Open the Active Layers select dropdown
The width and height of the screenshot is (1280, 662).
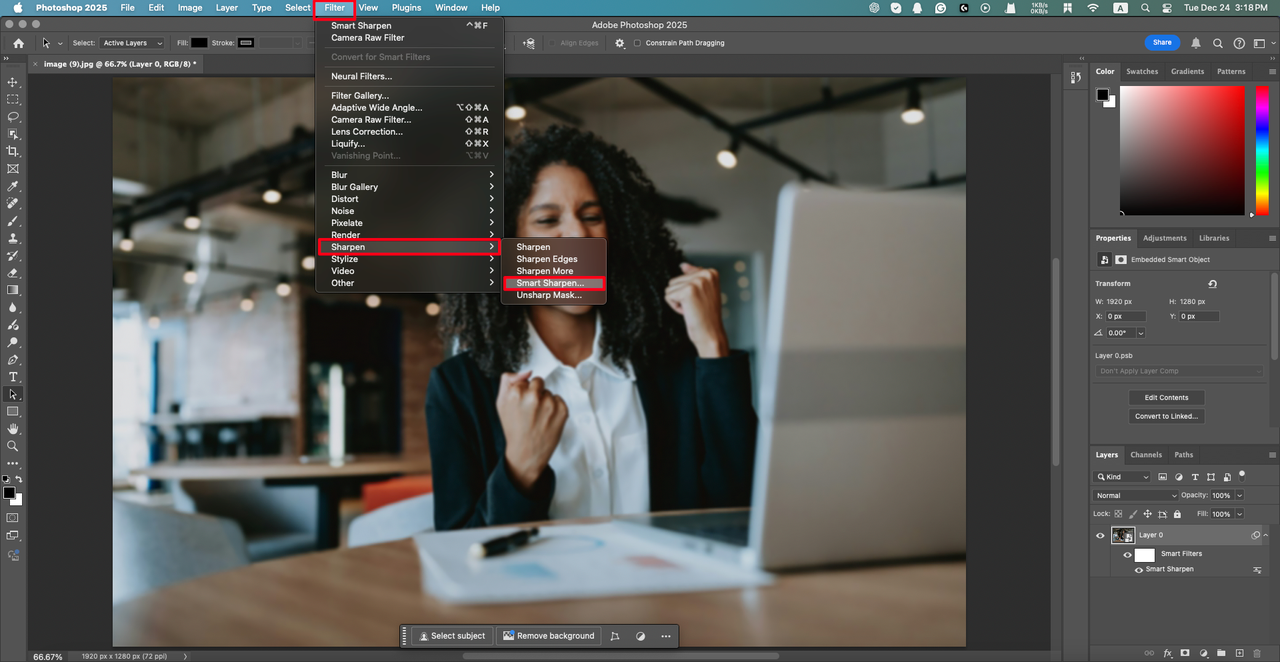pyautogui.click(x=132, y=43)
